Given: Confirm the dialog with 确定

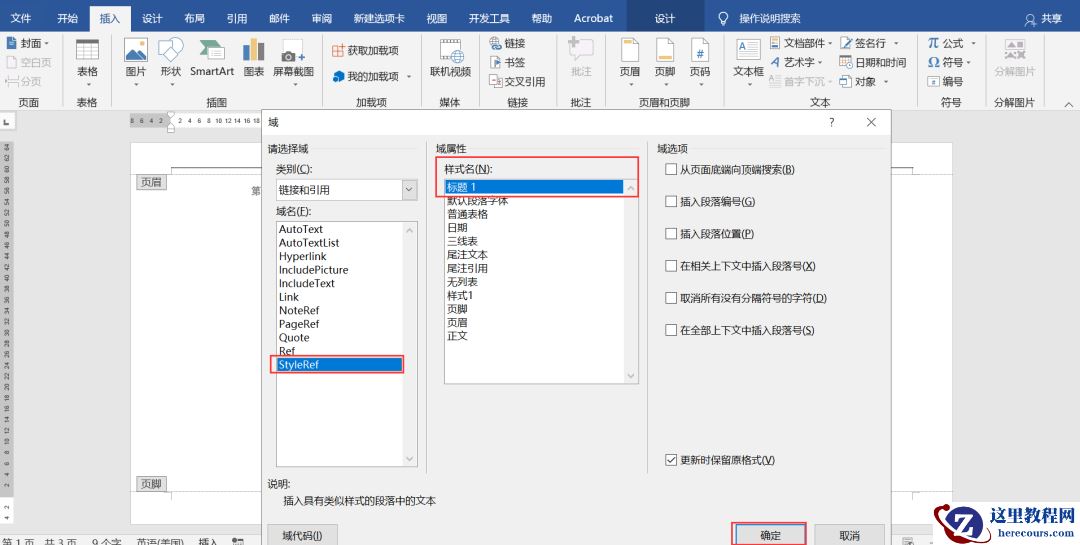Looking at the screenshot, I should [770, 535].
